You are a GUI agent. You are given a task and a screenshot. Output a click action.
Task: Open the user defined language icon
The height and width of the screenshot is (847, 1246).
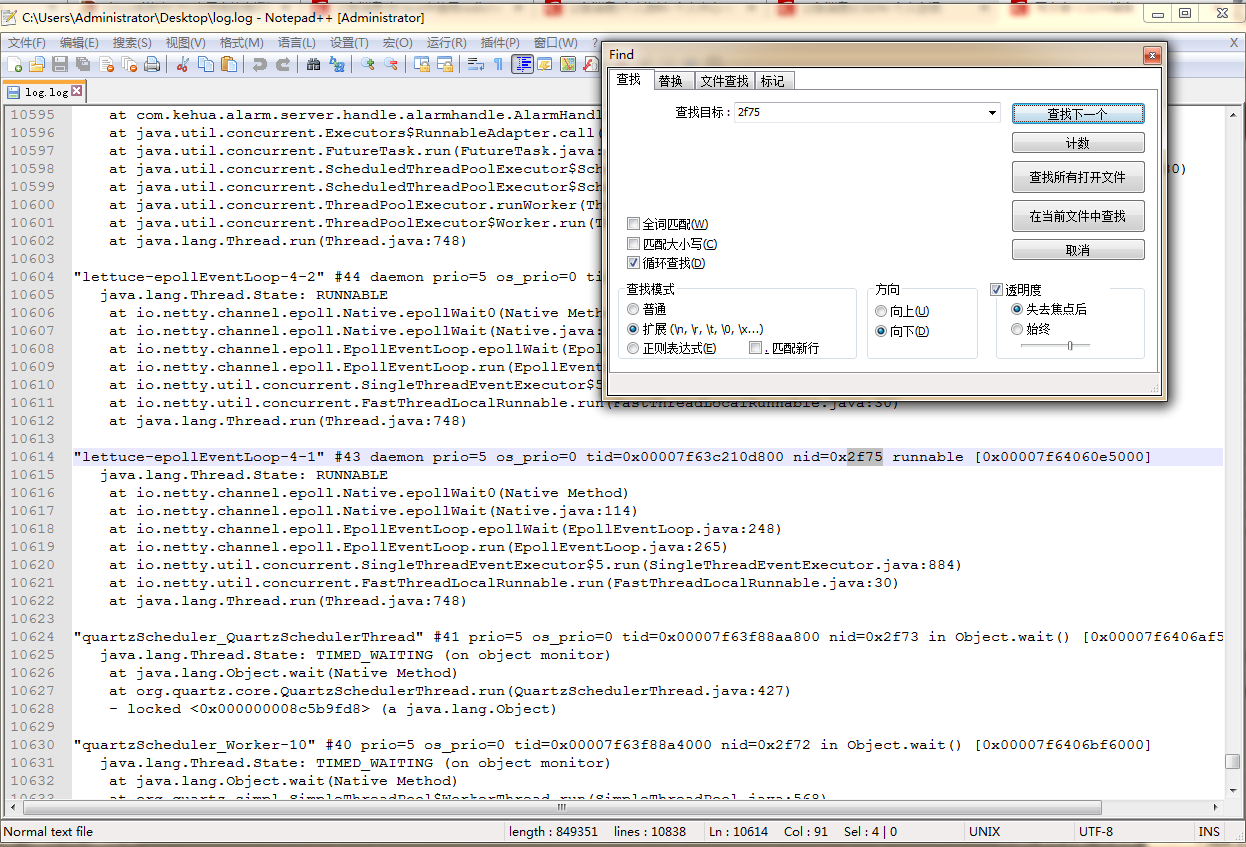545,64
